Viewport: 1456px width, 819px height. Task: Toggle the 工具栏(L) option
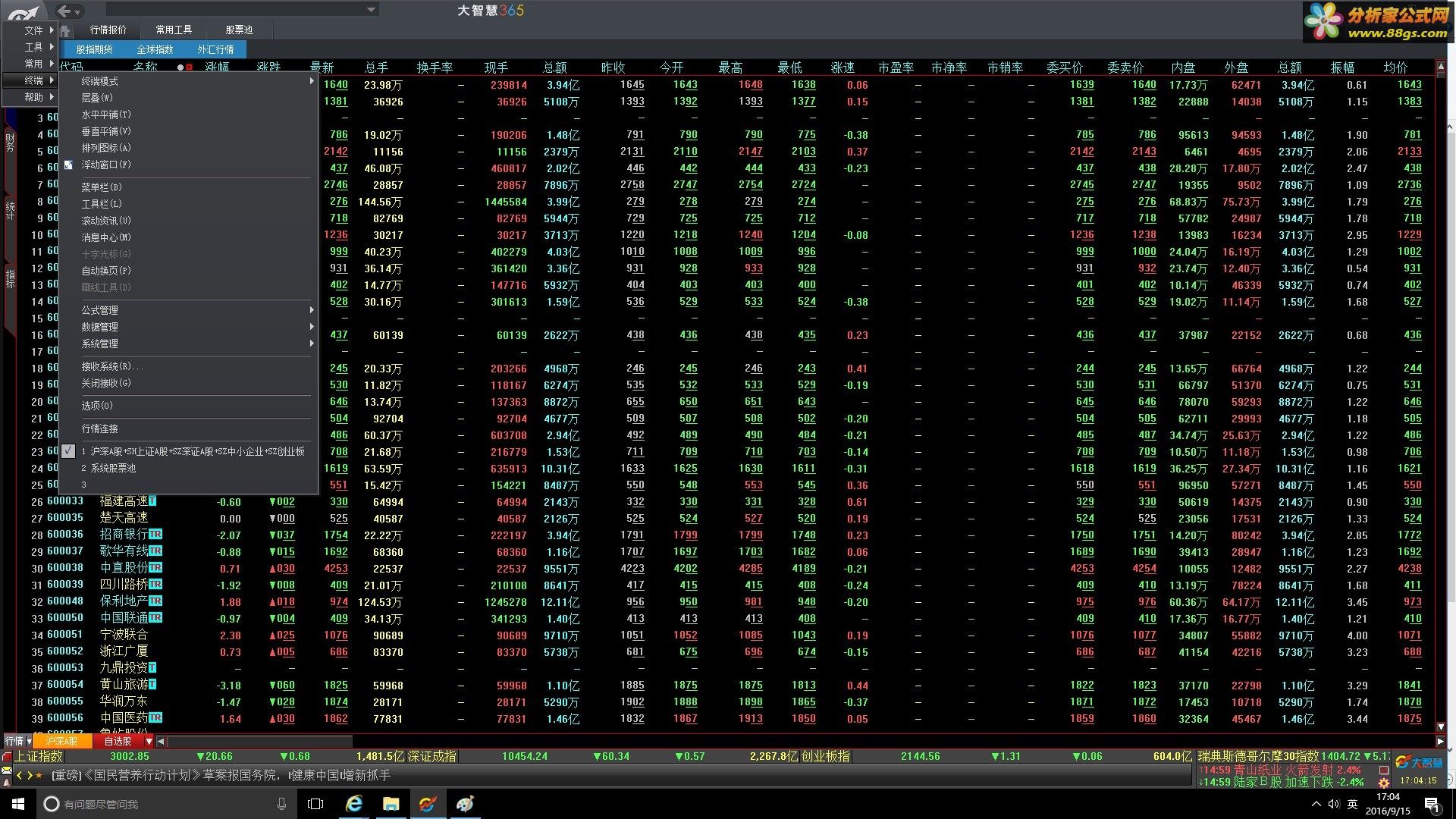pos(188,204)
